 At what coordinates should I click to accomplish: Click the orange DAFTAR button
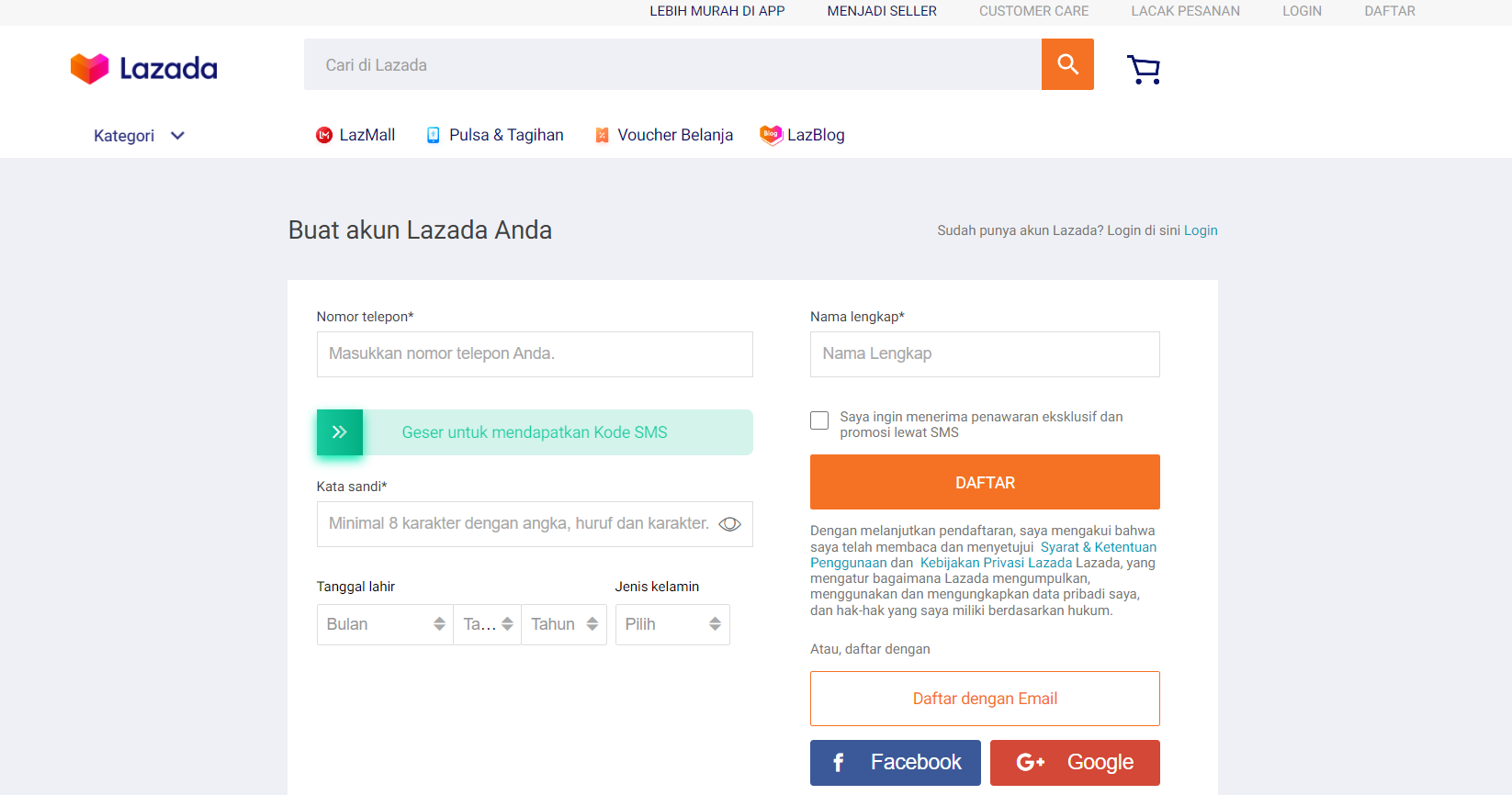click(985, 482)
